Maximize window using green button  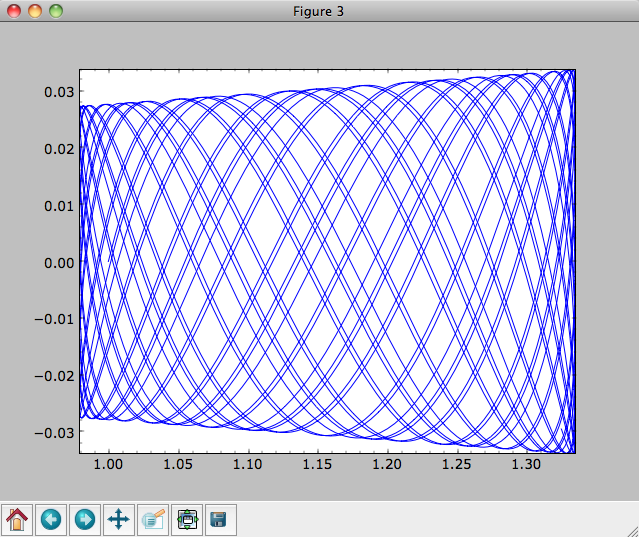[56, 11]
